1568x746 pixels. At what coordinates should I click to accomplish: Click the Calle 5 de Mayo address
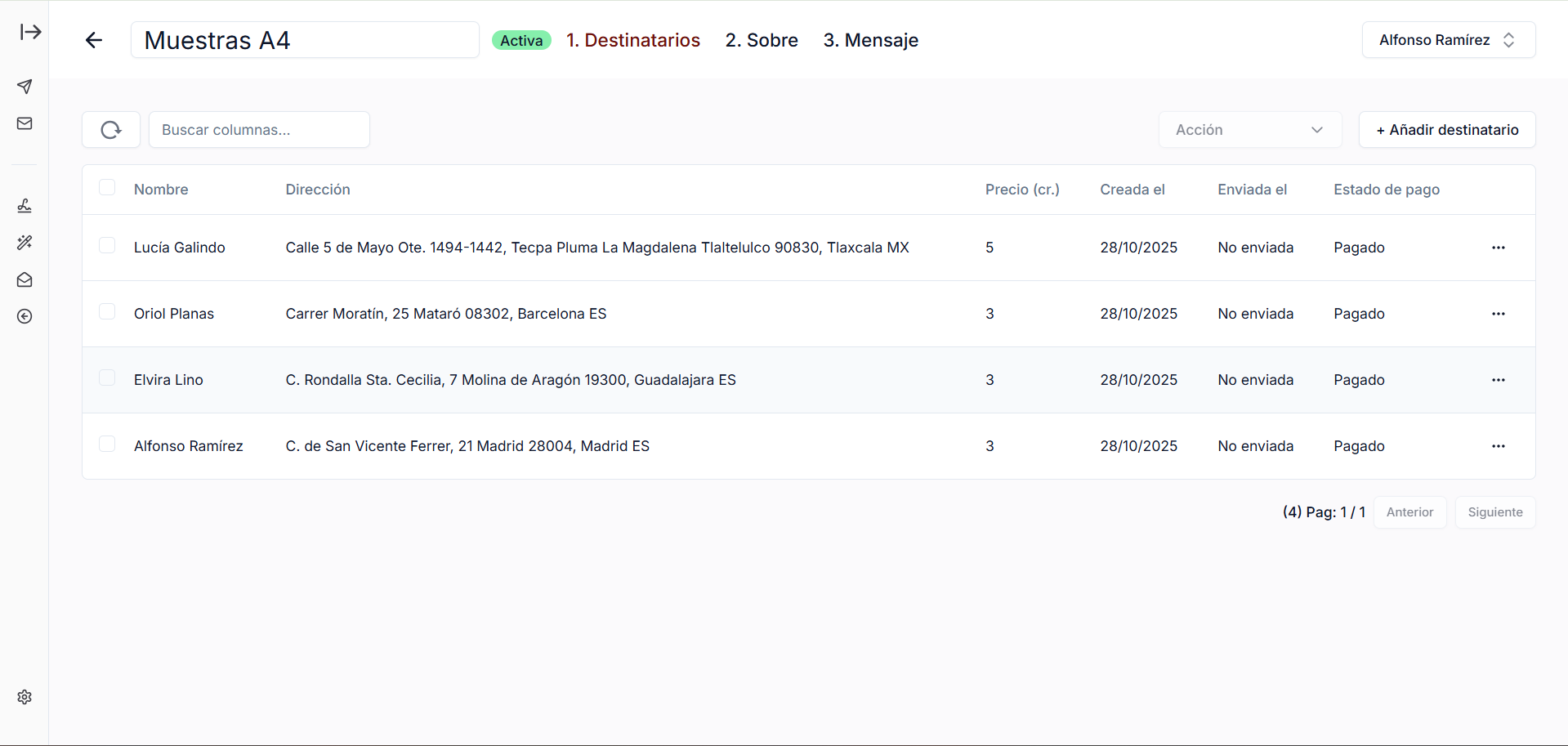tap(597, 248)
